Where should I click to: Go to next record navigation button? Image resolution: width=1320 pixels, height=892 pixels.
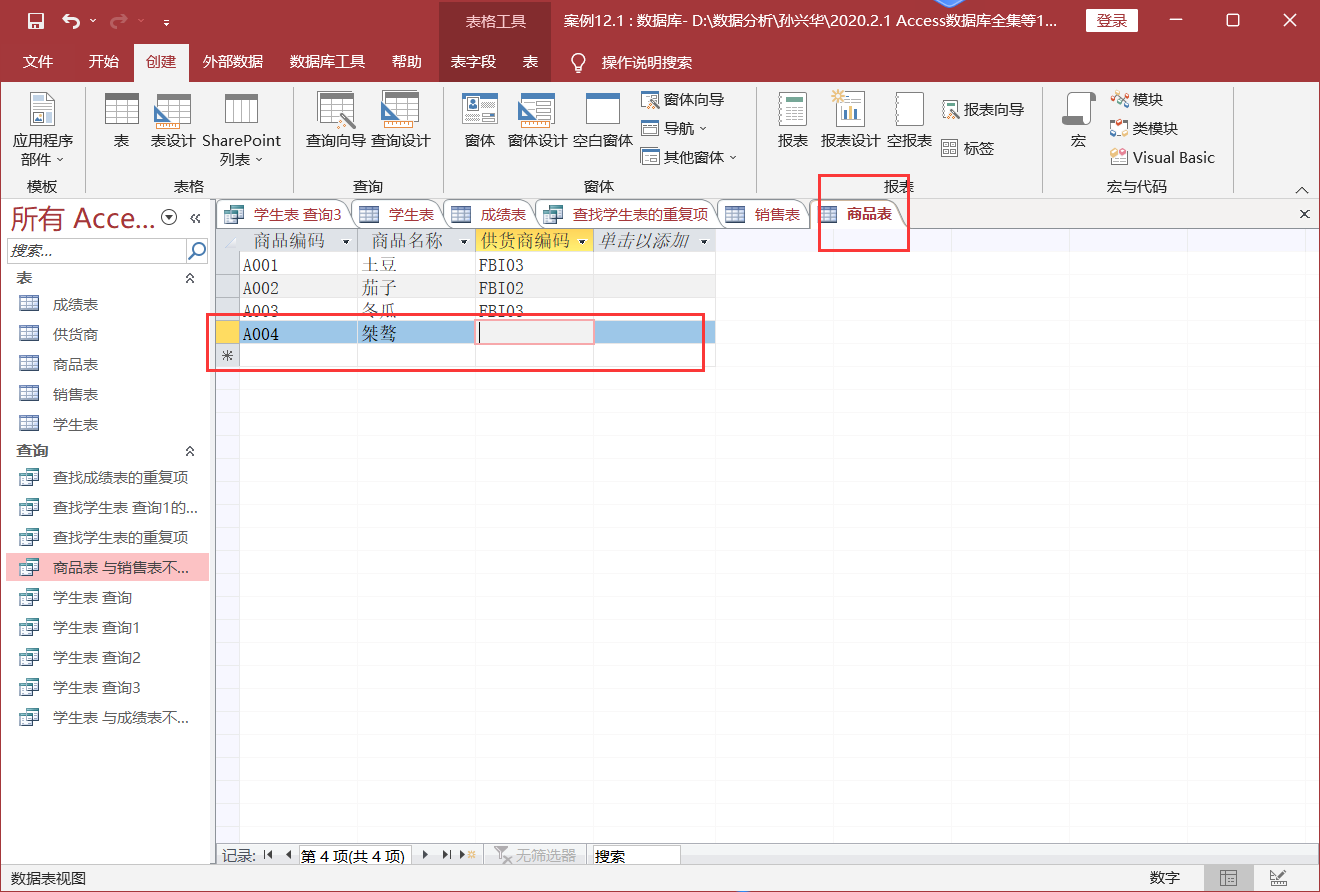(425, 855)
